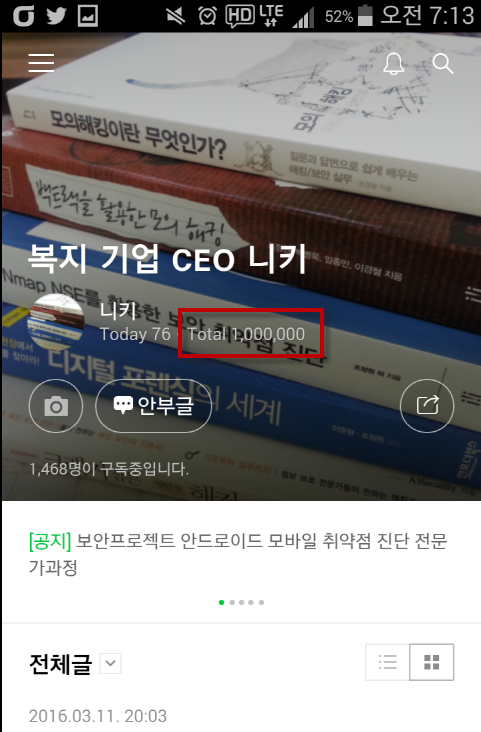Switch to list view
This screenshot has height=732, width=481.
[x=388, y=662]
